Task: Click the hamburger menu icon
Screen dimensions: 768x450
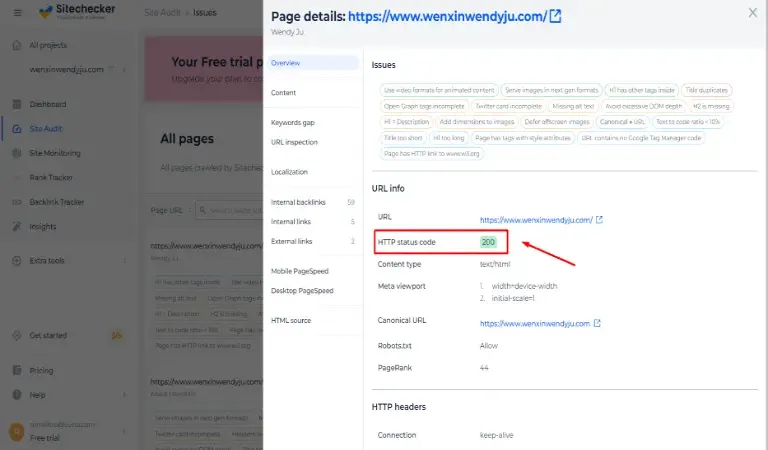Action: click(x=15, y=12)
